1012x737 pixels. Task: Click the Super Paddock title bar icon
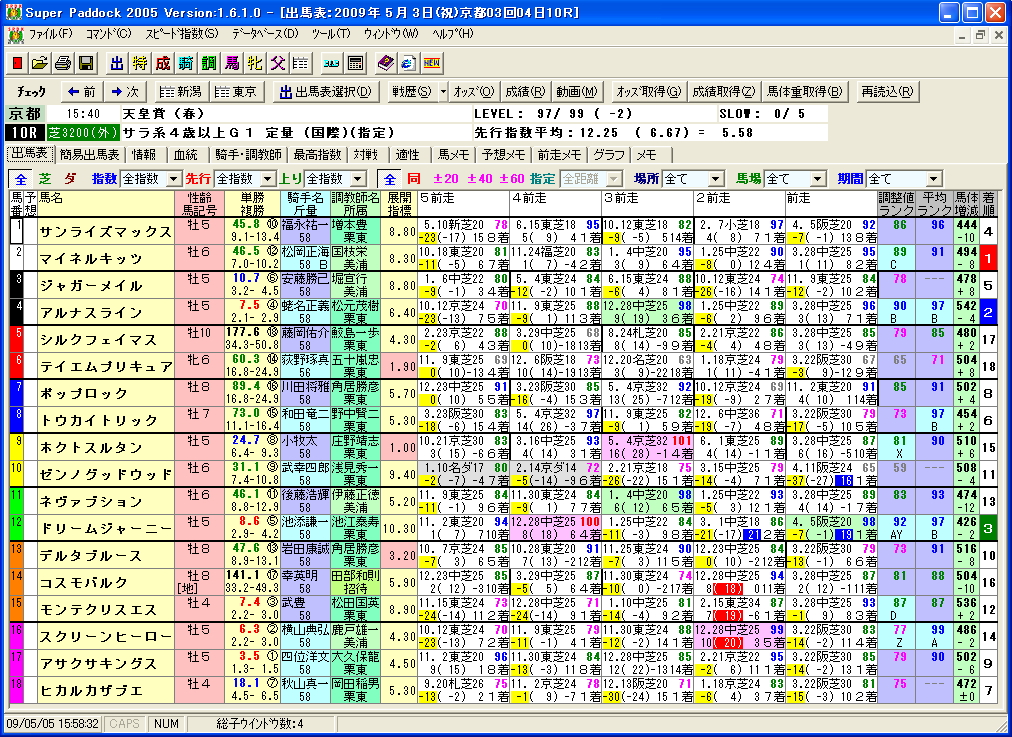click(x=14, y=12)
